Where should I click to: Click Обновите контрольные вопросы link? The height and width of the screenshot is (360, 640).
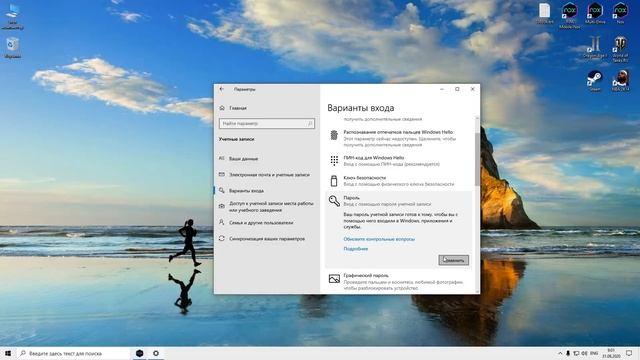coord(379,239)
